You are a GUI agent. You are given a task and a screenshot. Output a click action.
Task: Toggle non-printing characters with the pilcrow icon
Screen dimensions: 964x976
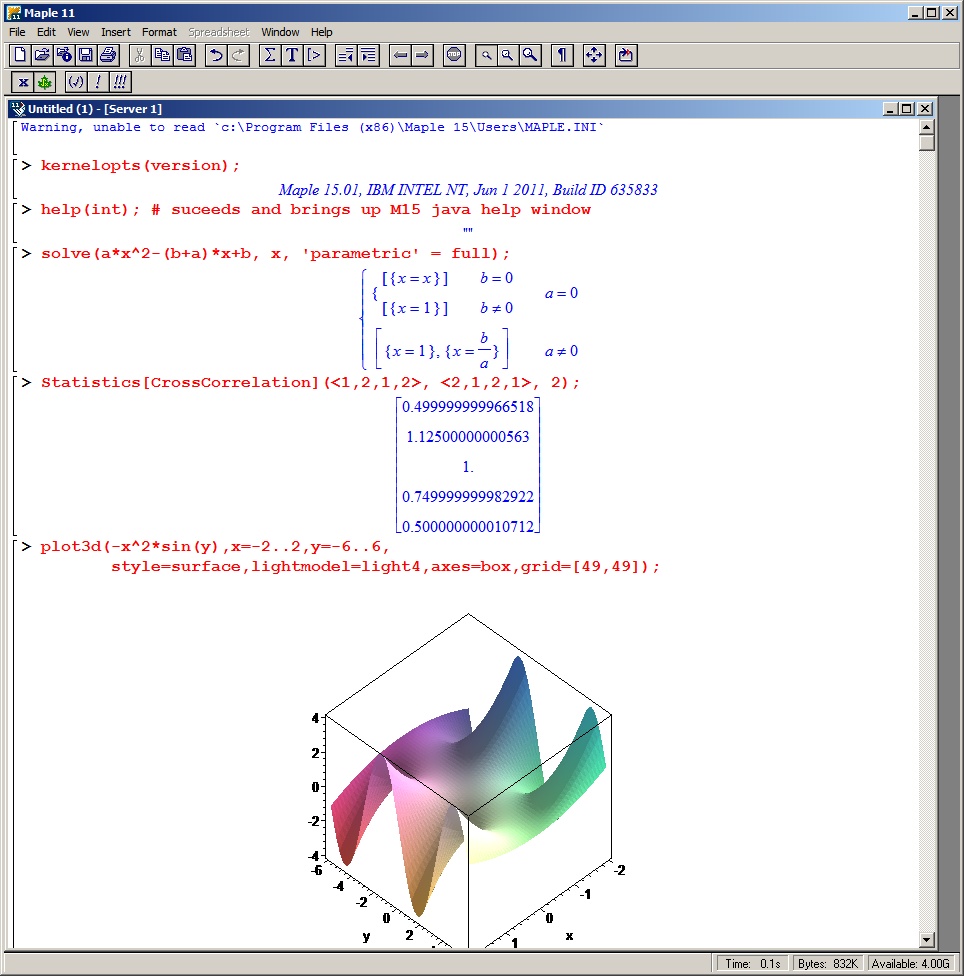pyautogui.click(x=562, y=55)
